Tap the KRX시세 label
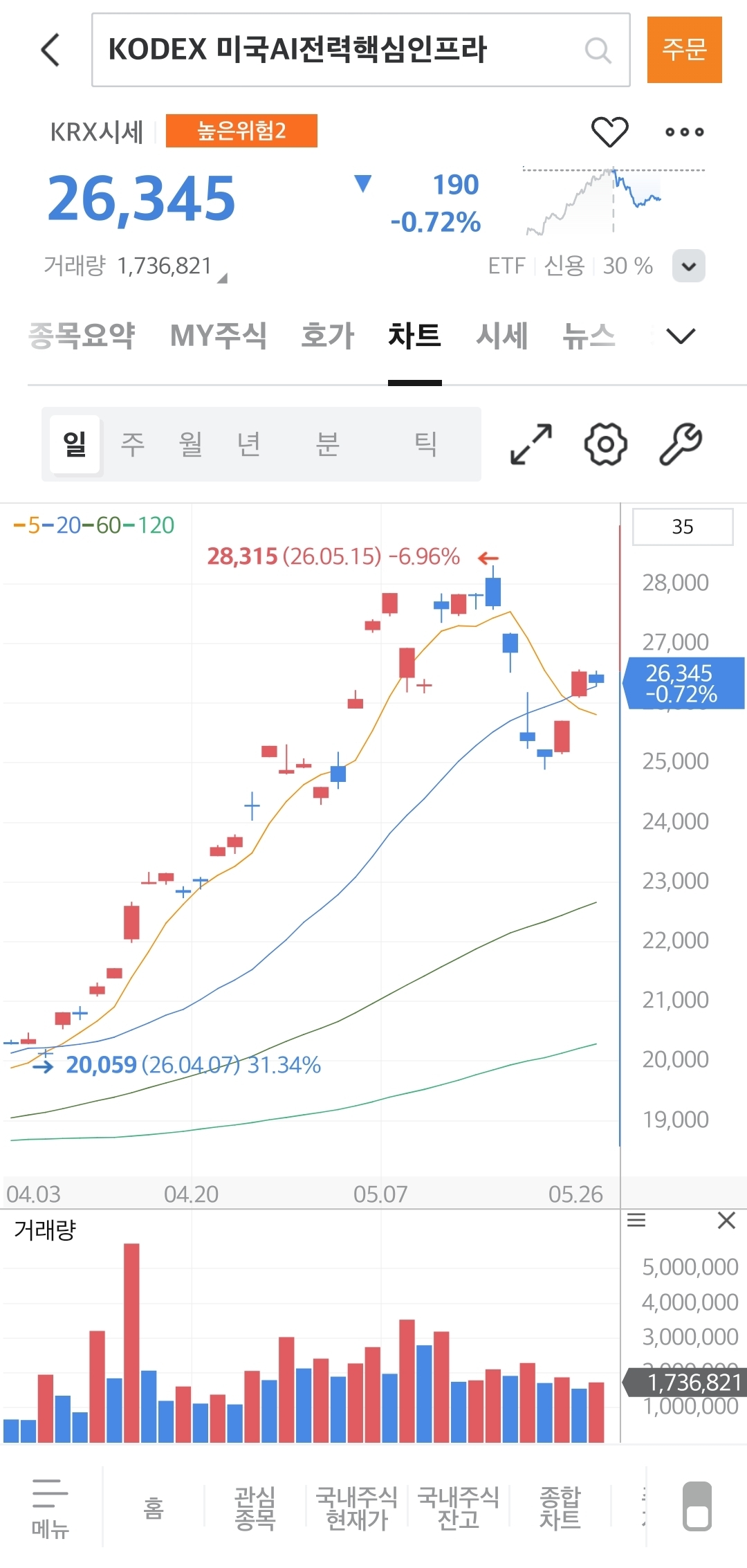 (x=97, y=131)
